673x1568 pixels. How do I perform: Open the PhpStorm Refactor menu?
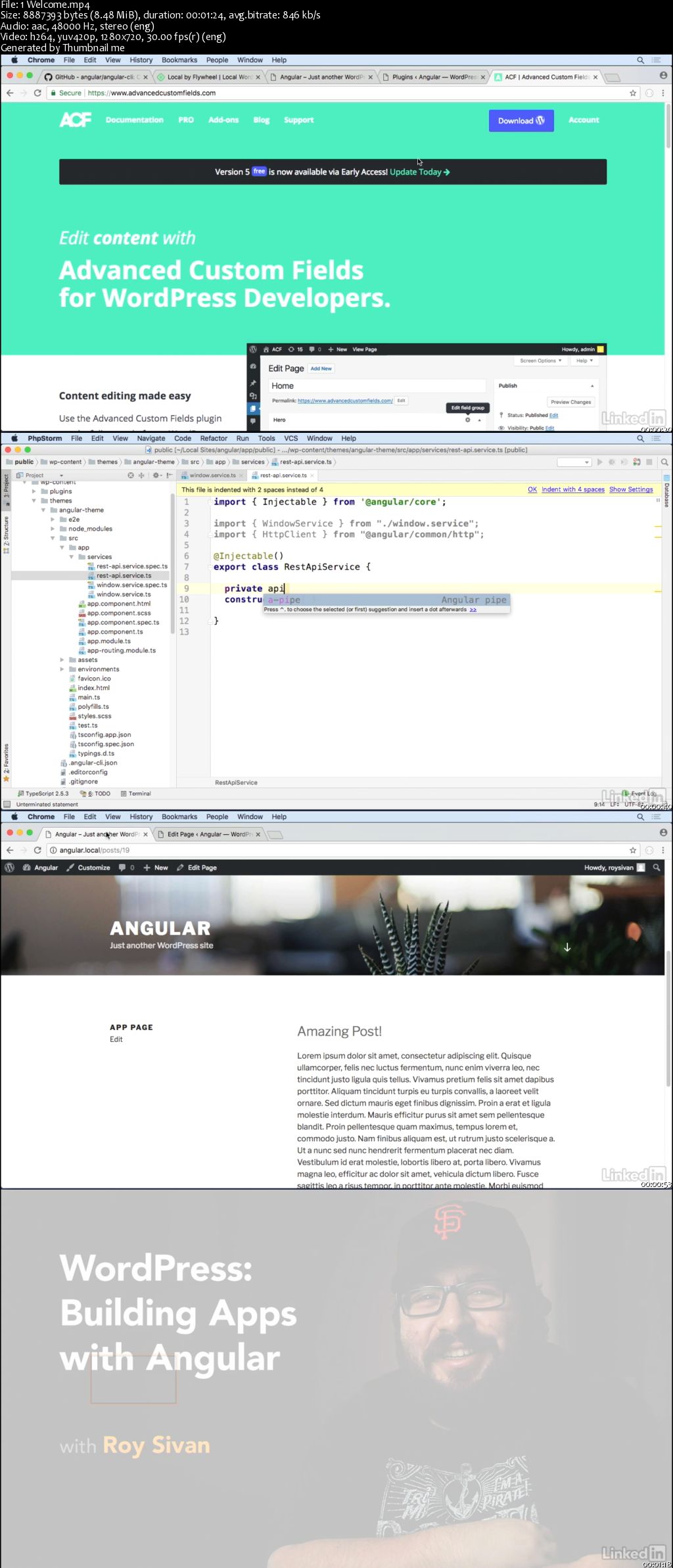tap(214, 438)
